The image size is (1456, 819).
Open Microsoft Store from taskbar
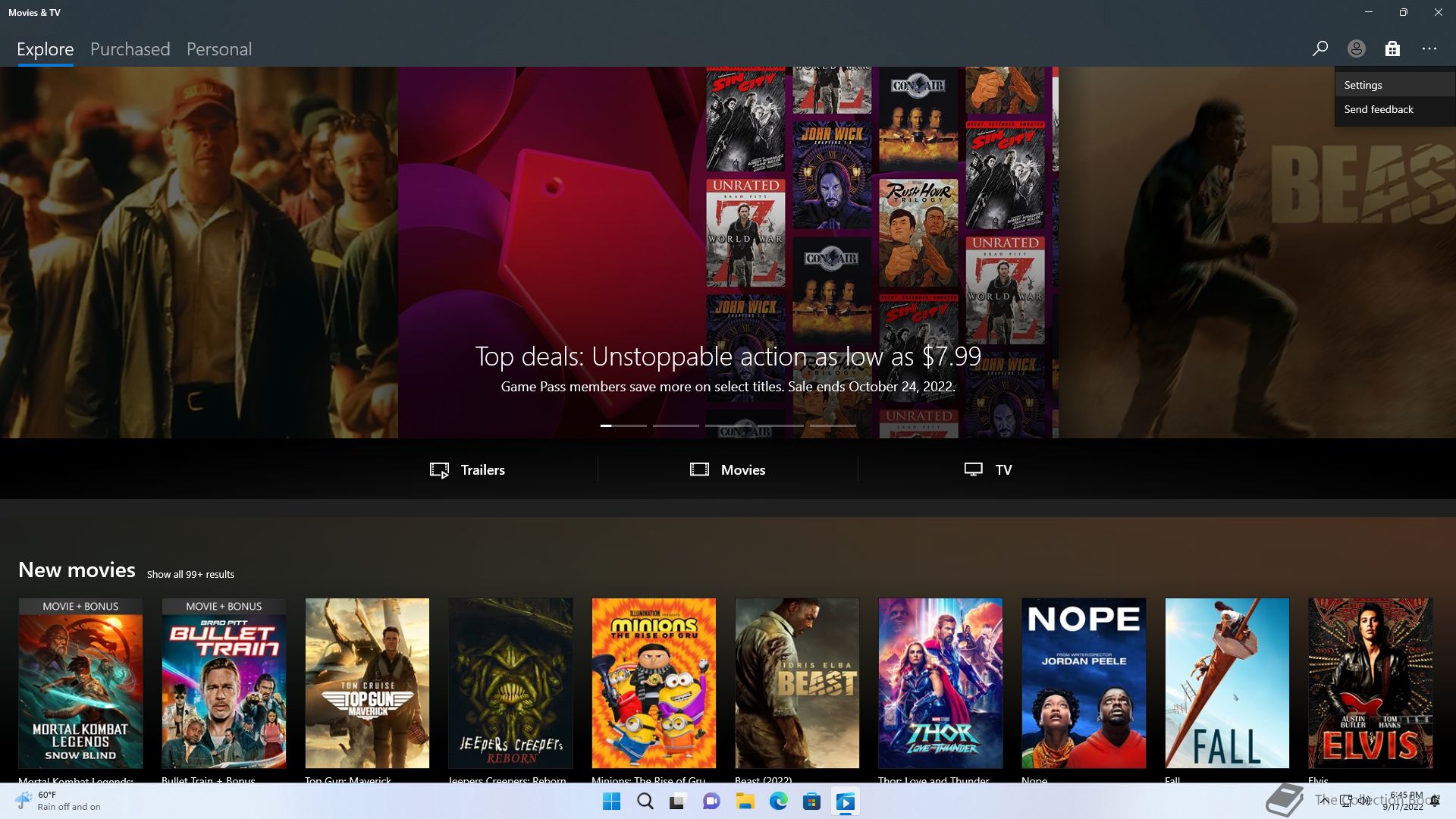pos(811,802)
